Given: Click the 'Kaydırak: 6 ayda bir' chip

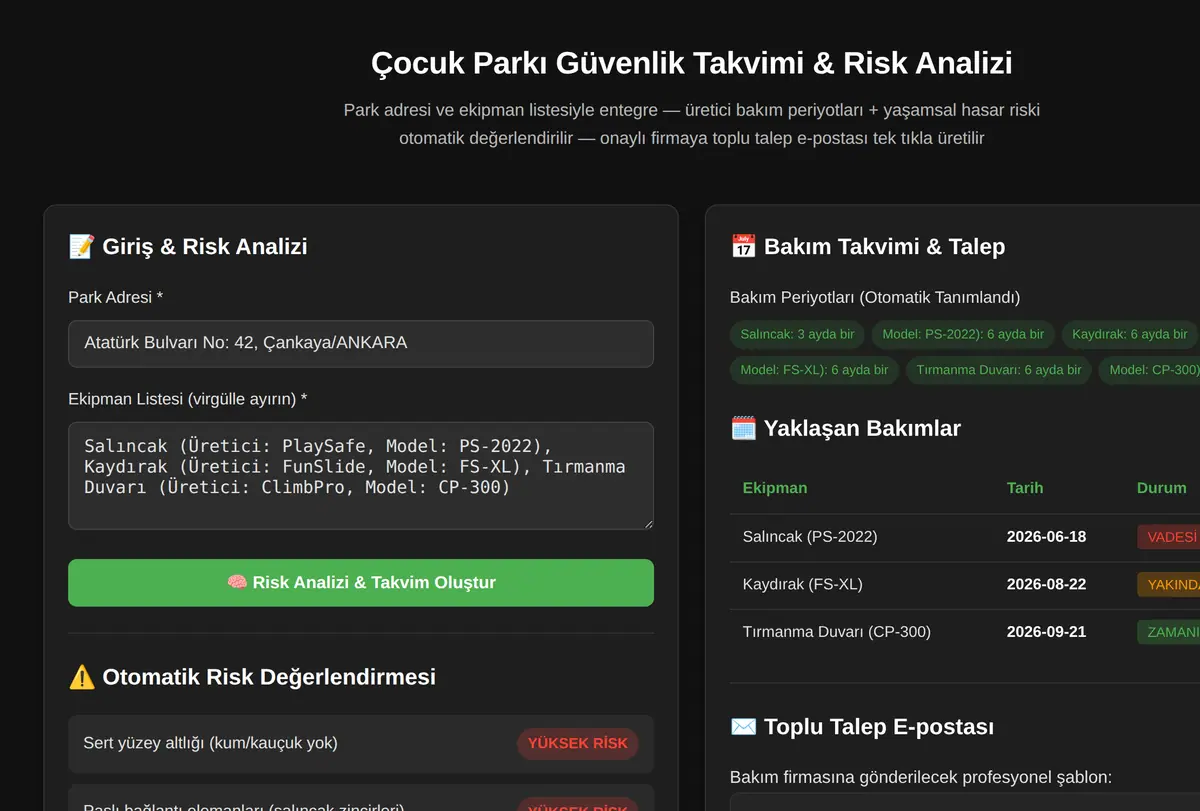Looking at the screenshot, I should [x=1130, y=334].
